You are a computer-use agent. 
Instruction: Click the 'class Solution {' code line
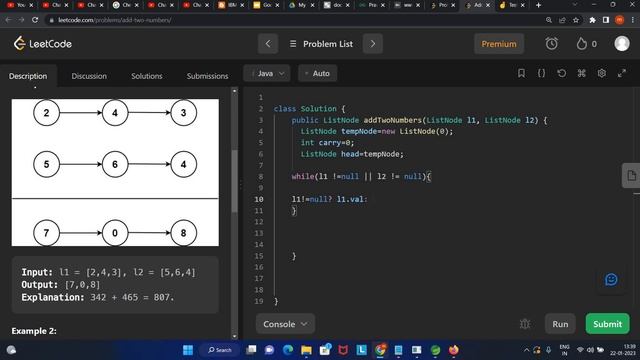309,109
